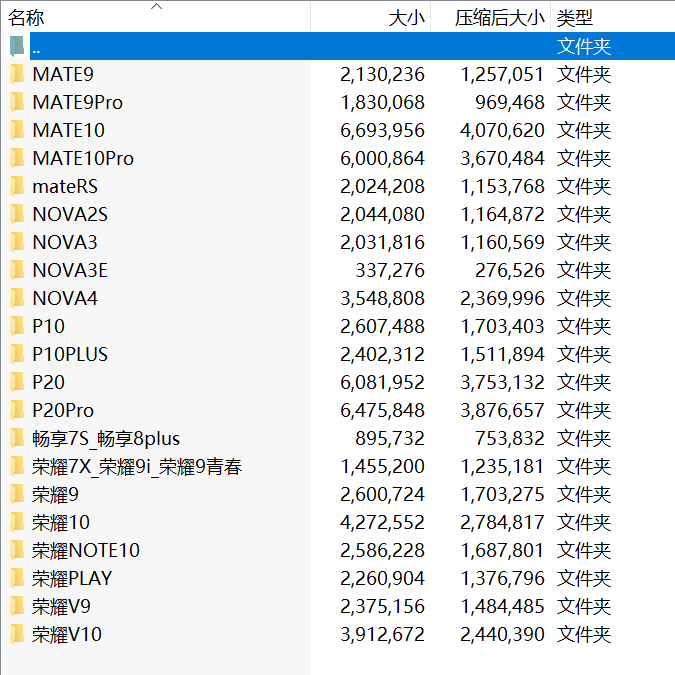Viewport: 675px width, 675px height.
Task: Toggle the sort arrow above 名称
Action: click(156, 6)
